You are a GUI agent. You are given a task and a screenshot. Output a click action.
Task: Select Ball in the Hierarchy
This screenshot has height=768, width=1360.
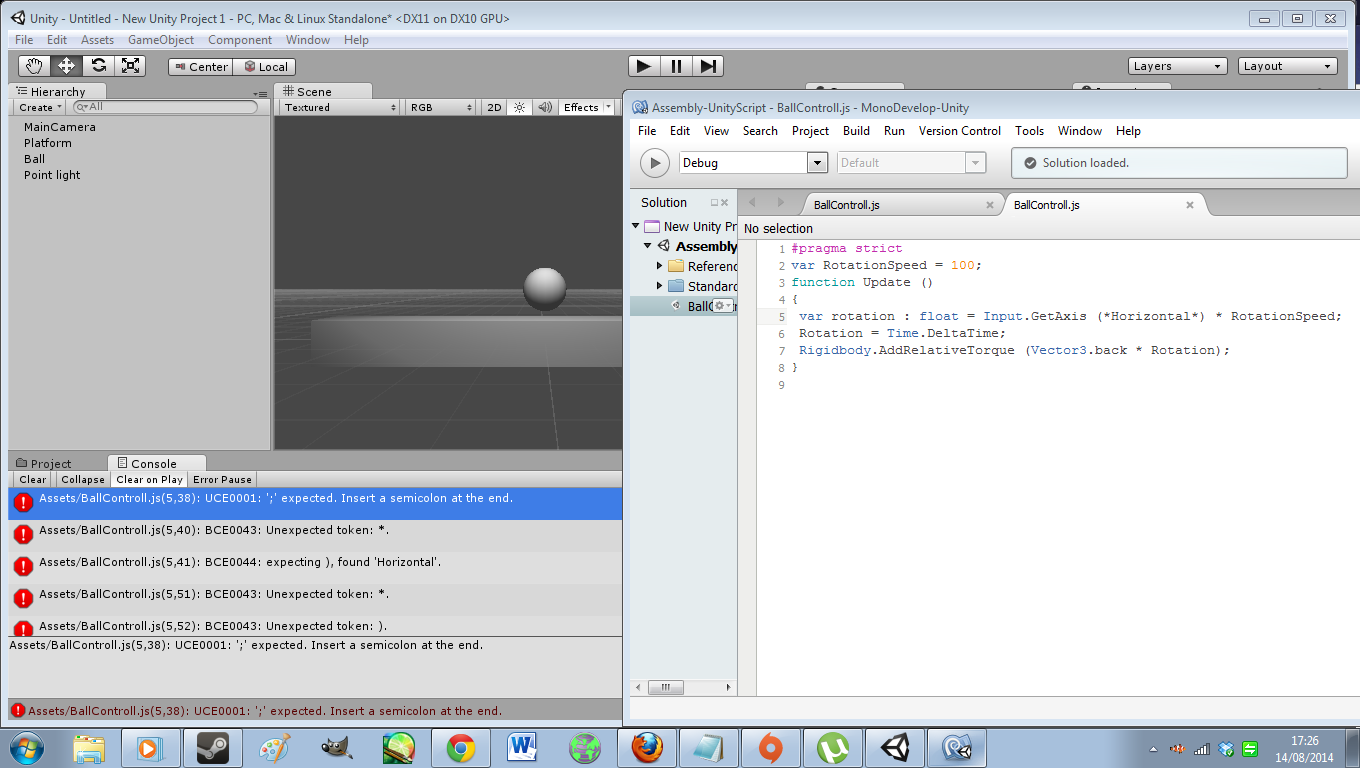[35, 159]
